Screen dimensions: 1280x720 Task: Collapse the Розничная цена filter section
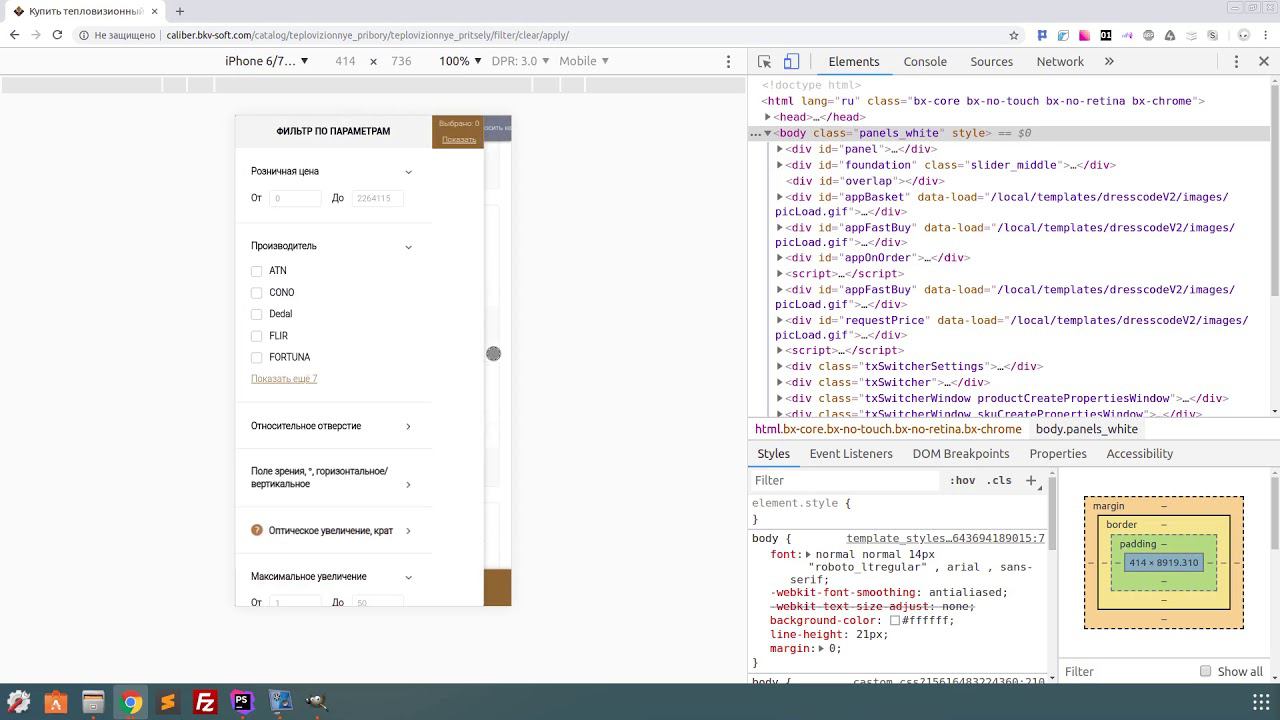pos(408,172)
